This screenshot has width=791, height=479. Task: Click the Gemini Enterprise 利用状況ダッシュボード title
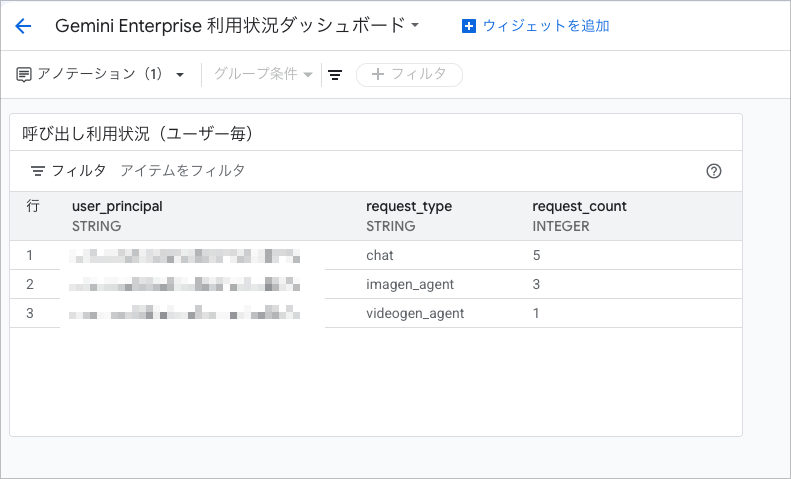pyautogui.click(x=230, y=25)
